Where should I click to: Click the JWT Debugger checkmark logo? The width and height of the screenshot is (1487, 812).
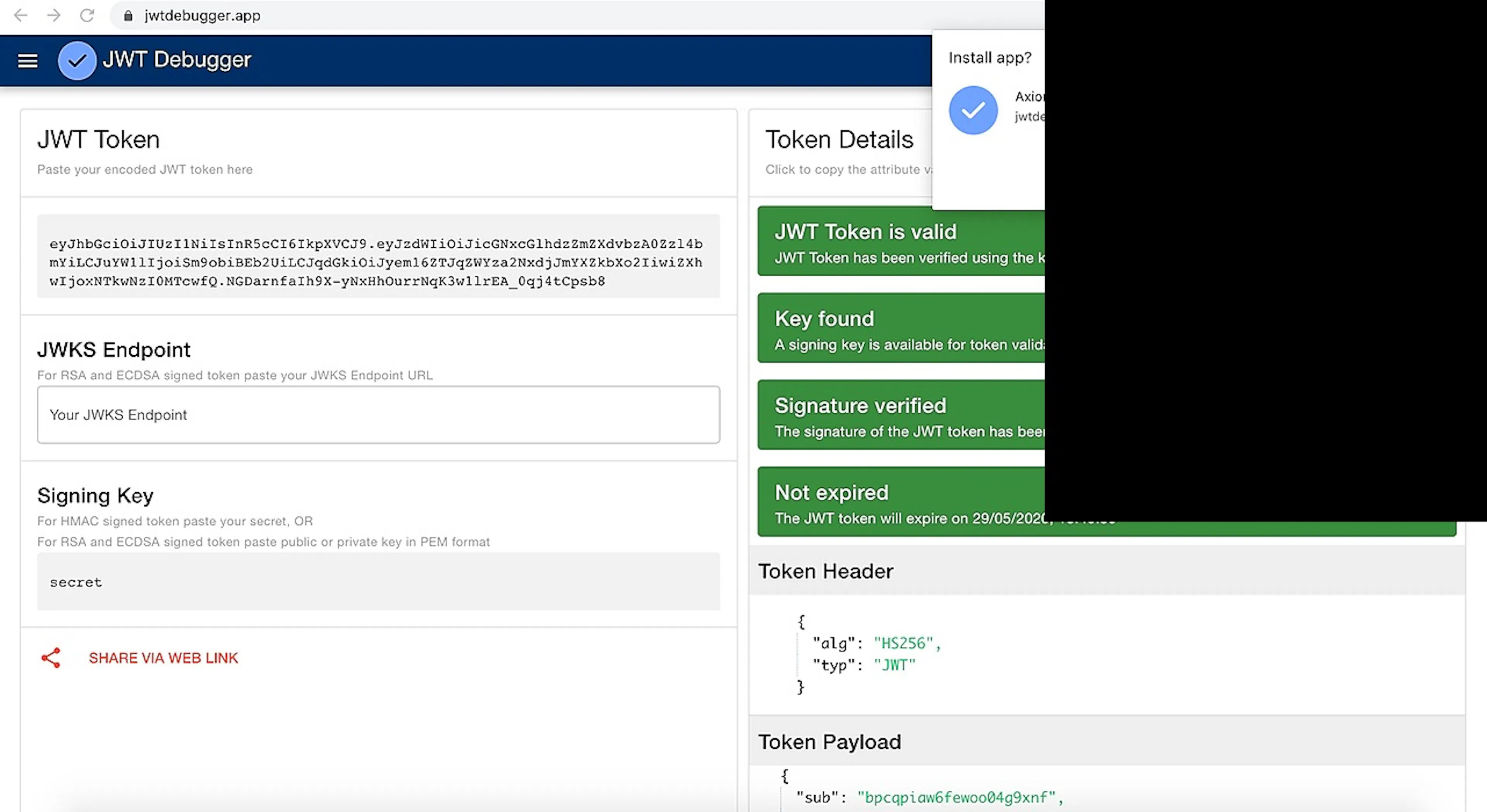[77, 61]
